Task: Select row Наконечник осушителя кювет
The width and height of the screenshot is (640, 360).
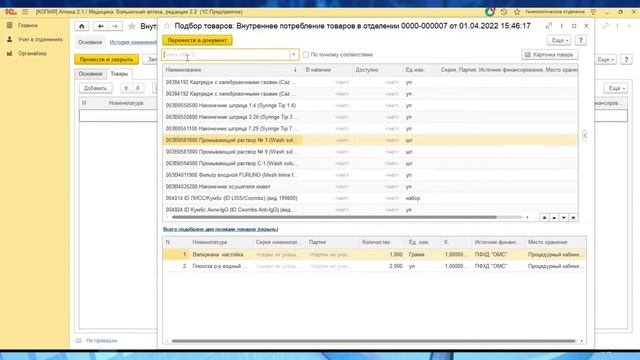Action: point(370,187)
